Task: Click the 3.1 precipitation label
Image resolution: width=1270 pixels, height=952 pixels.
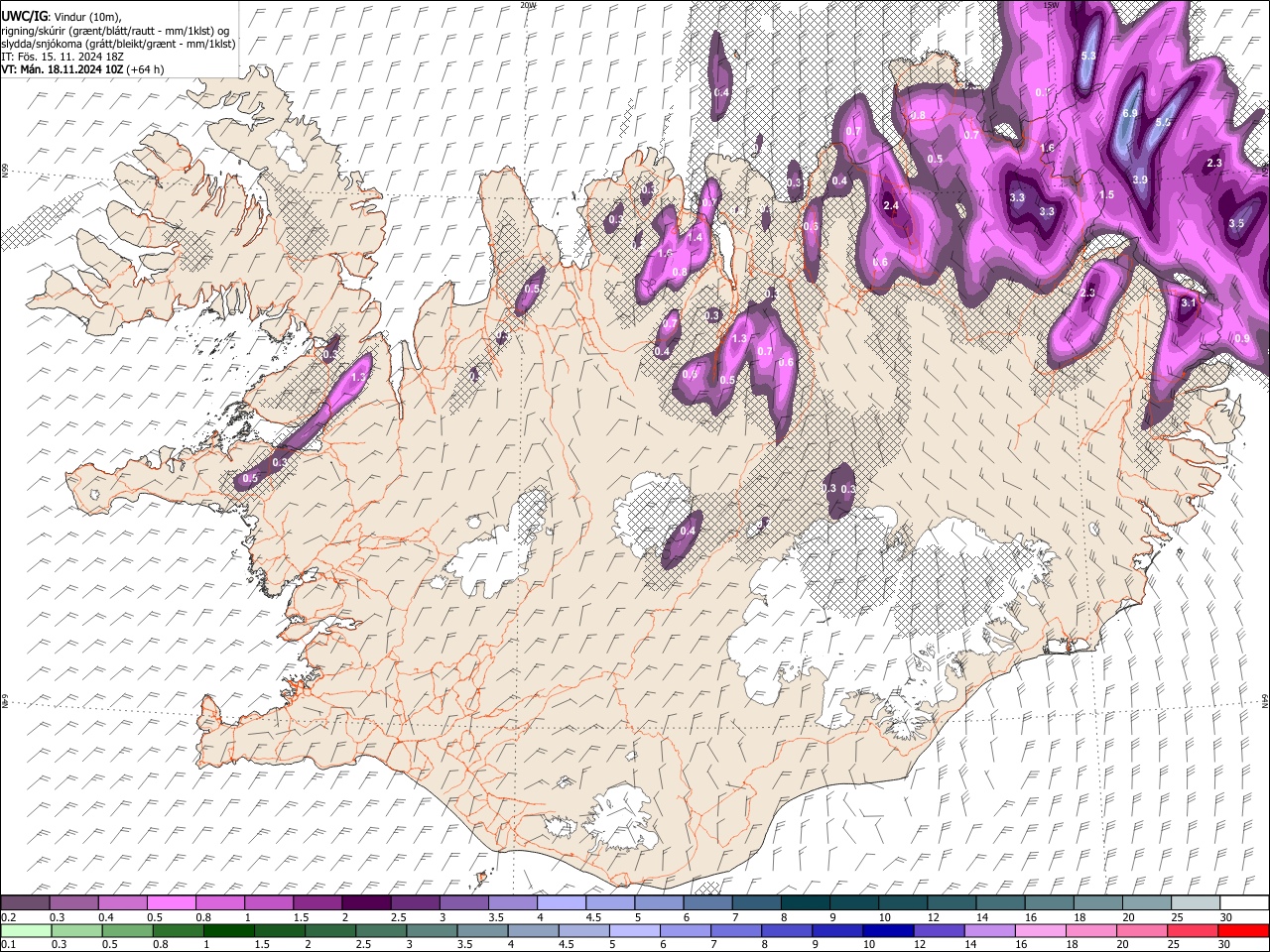Action: tap(1189, 303)
